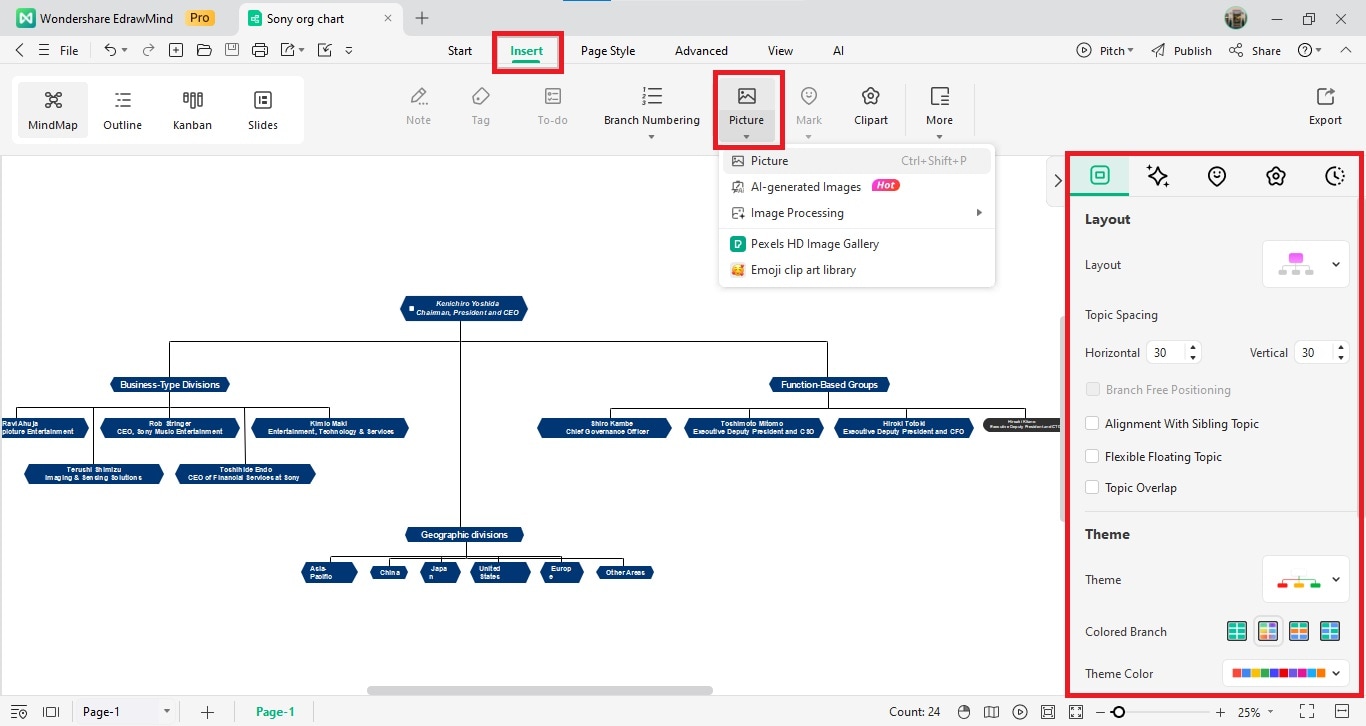Open the smiley mark panel tab
This screenshot has width=1366, height=726.
coord(1217,176)
